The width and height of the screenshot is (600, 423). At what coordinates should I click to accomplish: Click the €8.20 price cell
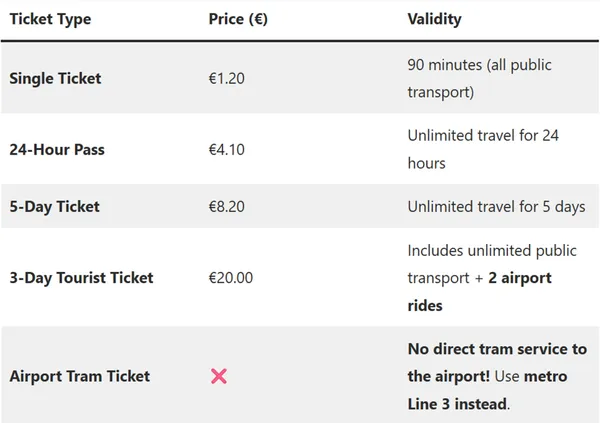coord(226,207)
